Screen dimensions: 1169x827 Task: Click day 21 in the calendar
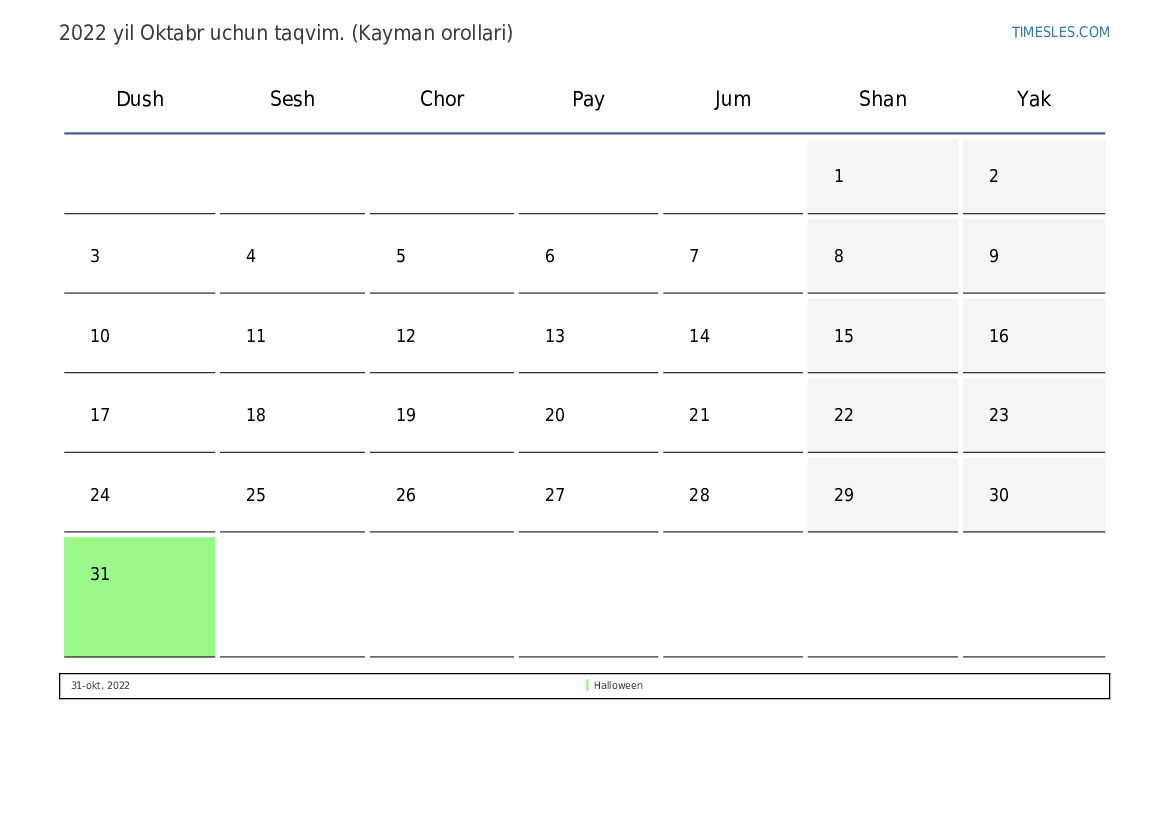733,415
